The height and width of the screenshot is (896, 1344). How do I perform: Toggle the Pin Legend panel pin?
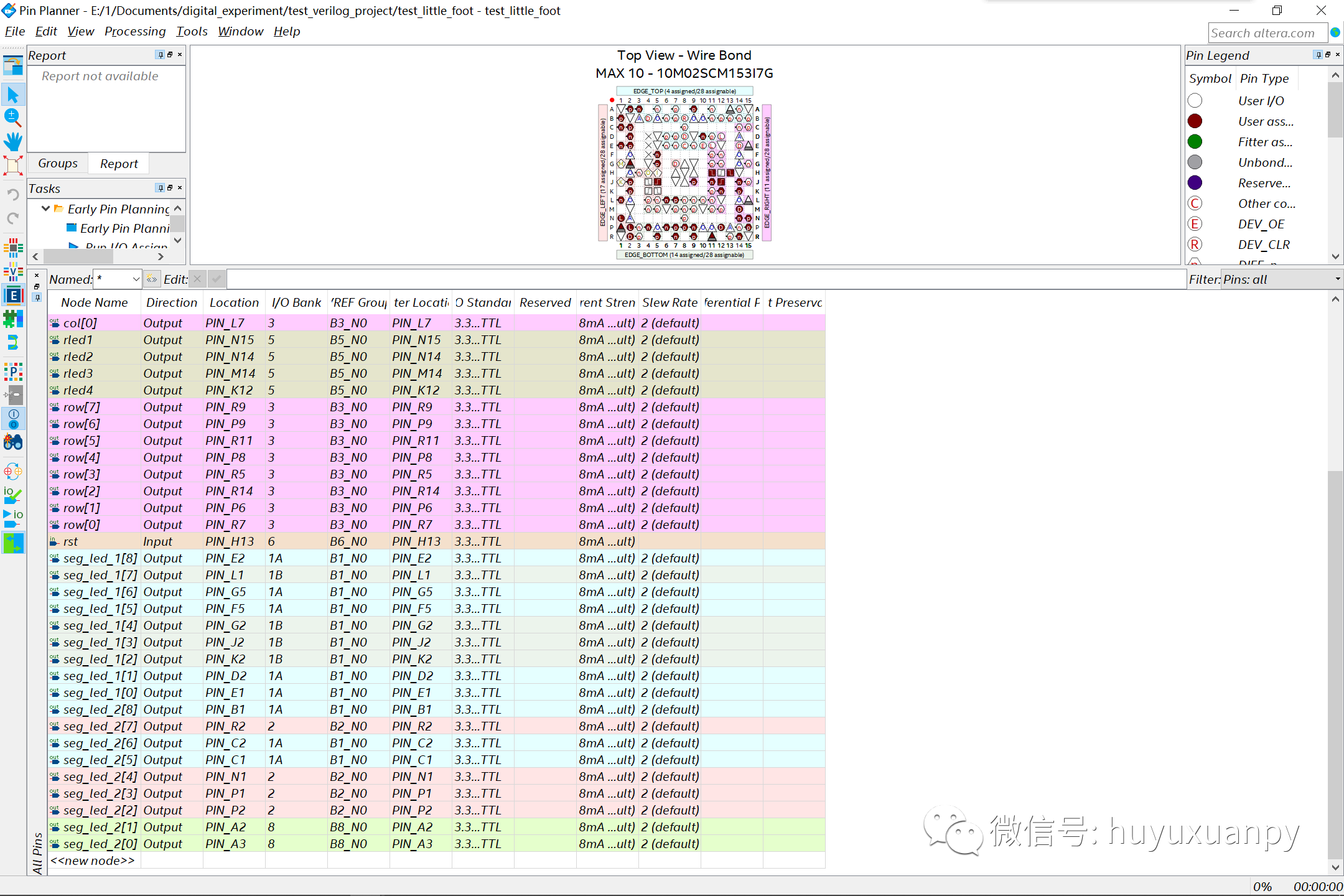pos(1318,55)
